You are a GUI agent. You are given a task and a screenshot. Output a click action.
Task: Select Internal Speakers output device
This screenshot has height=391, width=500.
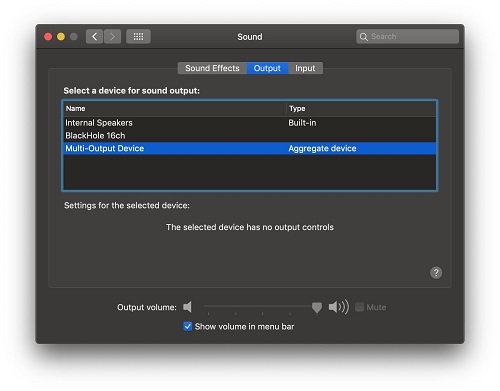tap(249, 123)
